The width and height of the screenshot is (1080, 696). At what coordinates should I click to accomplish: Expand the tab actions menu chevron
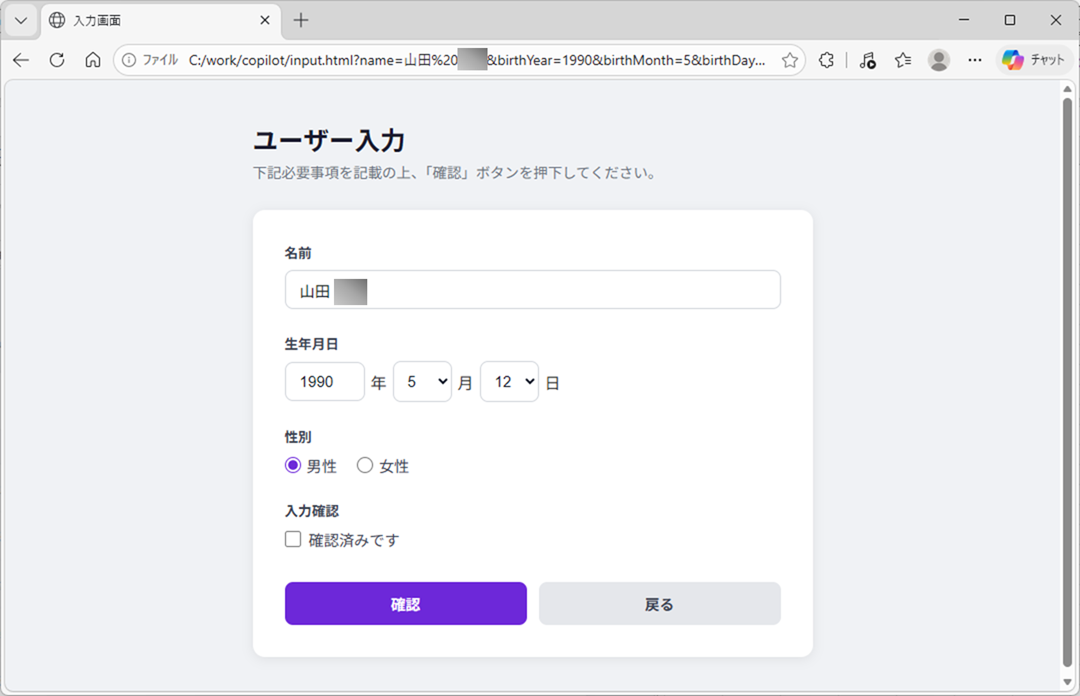point(21,20)
